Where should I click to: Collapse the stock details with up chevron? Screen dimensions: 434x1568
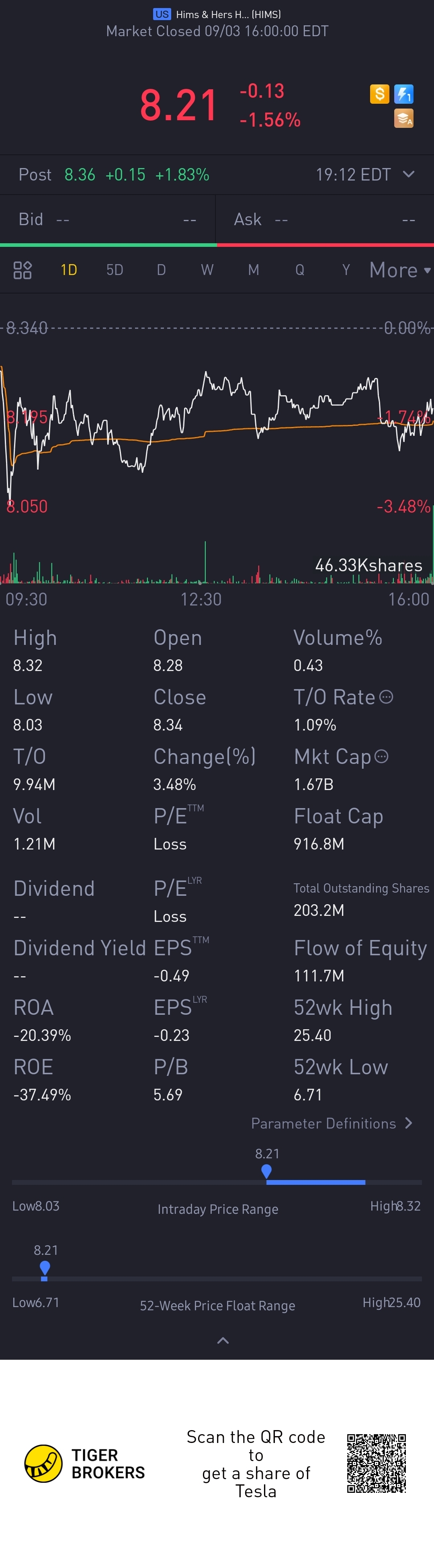(x=223, y=1340)
